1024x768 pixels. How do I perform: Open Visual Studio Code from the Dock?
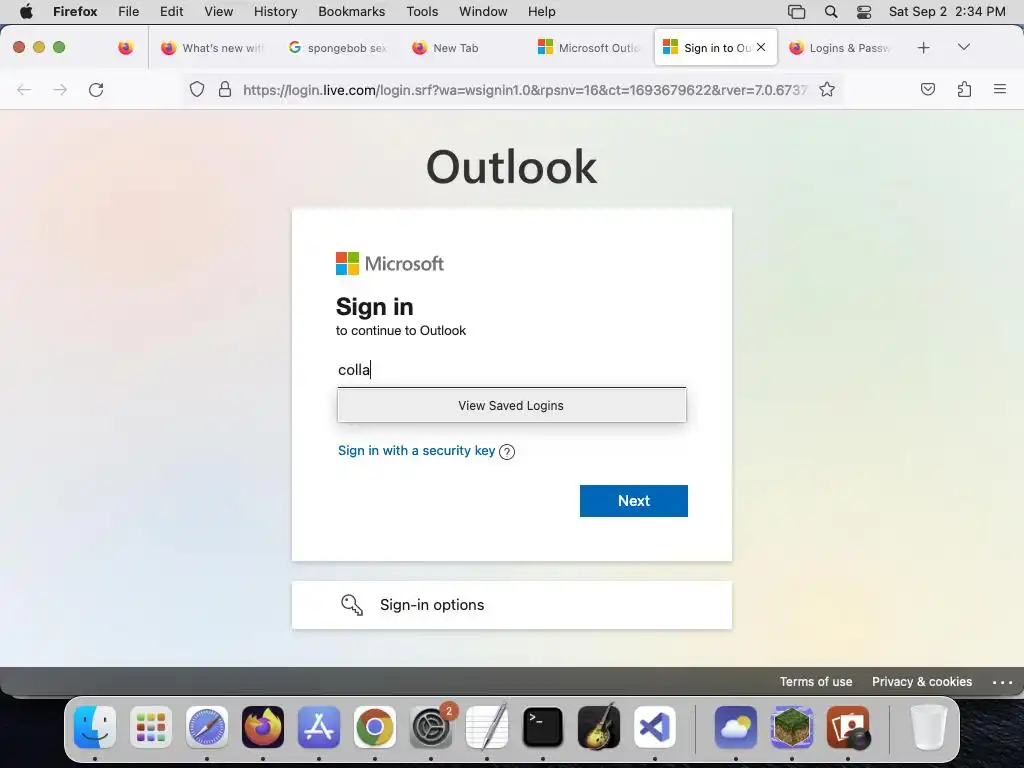[x=655, y=727]
